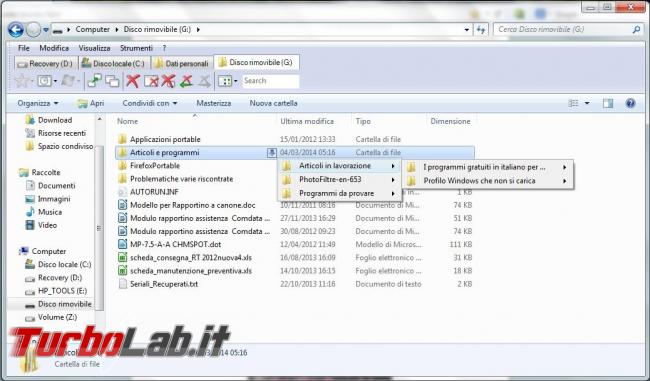Open the view options dropdown arrow

pyautogui.click(x=587, y=103)
